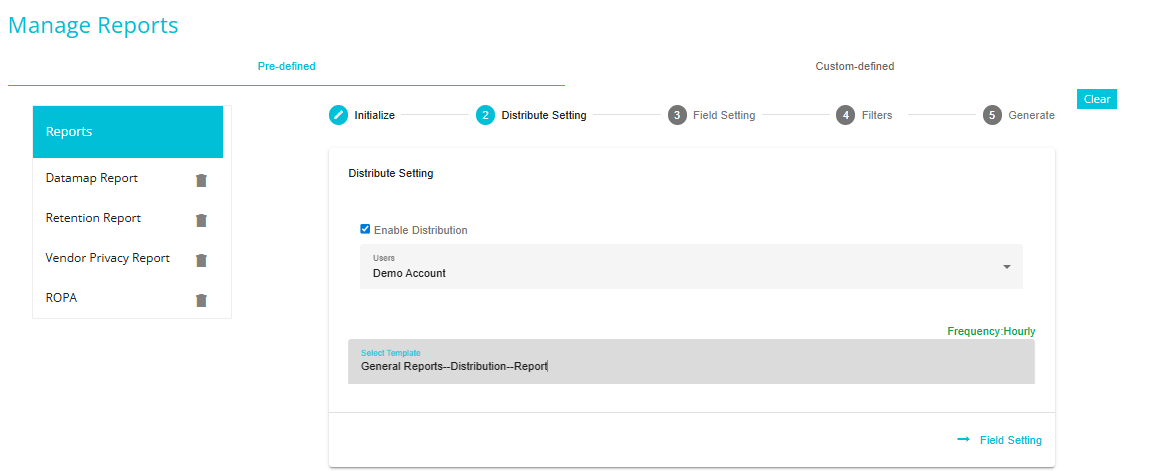
Task: Click the Clear button
Action: [1097, 99]
